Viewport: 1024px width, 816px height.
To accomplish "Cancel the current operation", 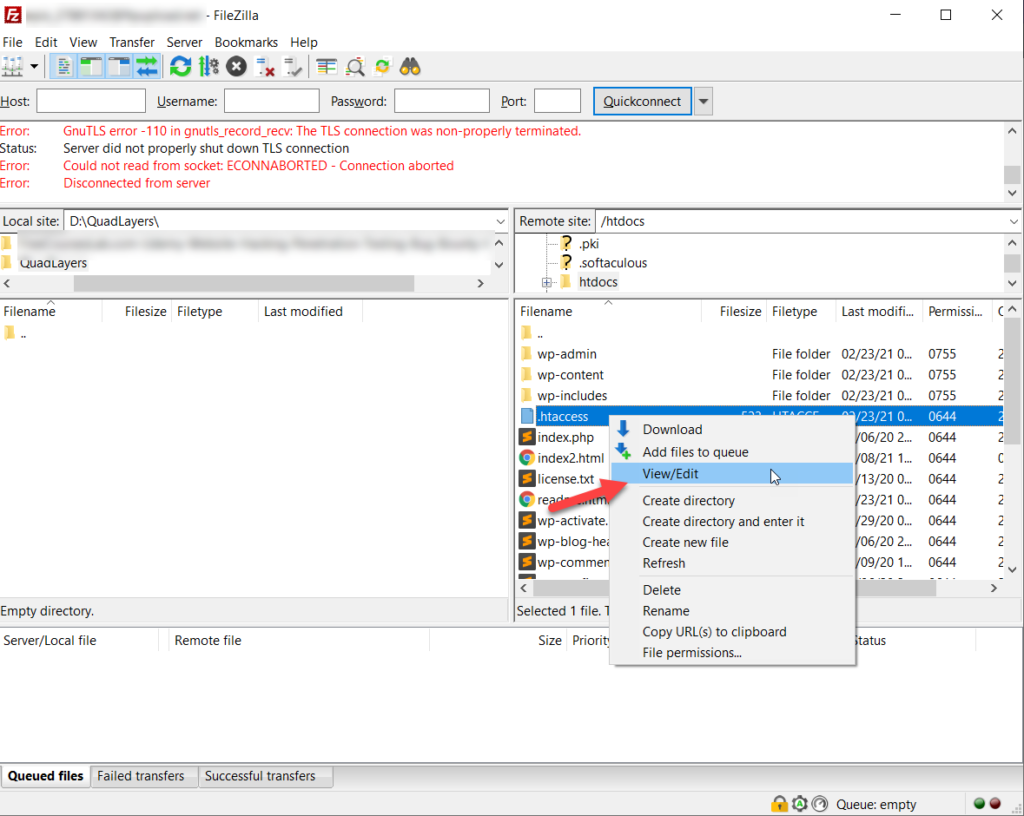I will (236, 67).
